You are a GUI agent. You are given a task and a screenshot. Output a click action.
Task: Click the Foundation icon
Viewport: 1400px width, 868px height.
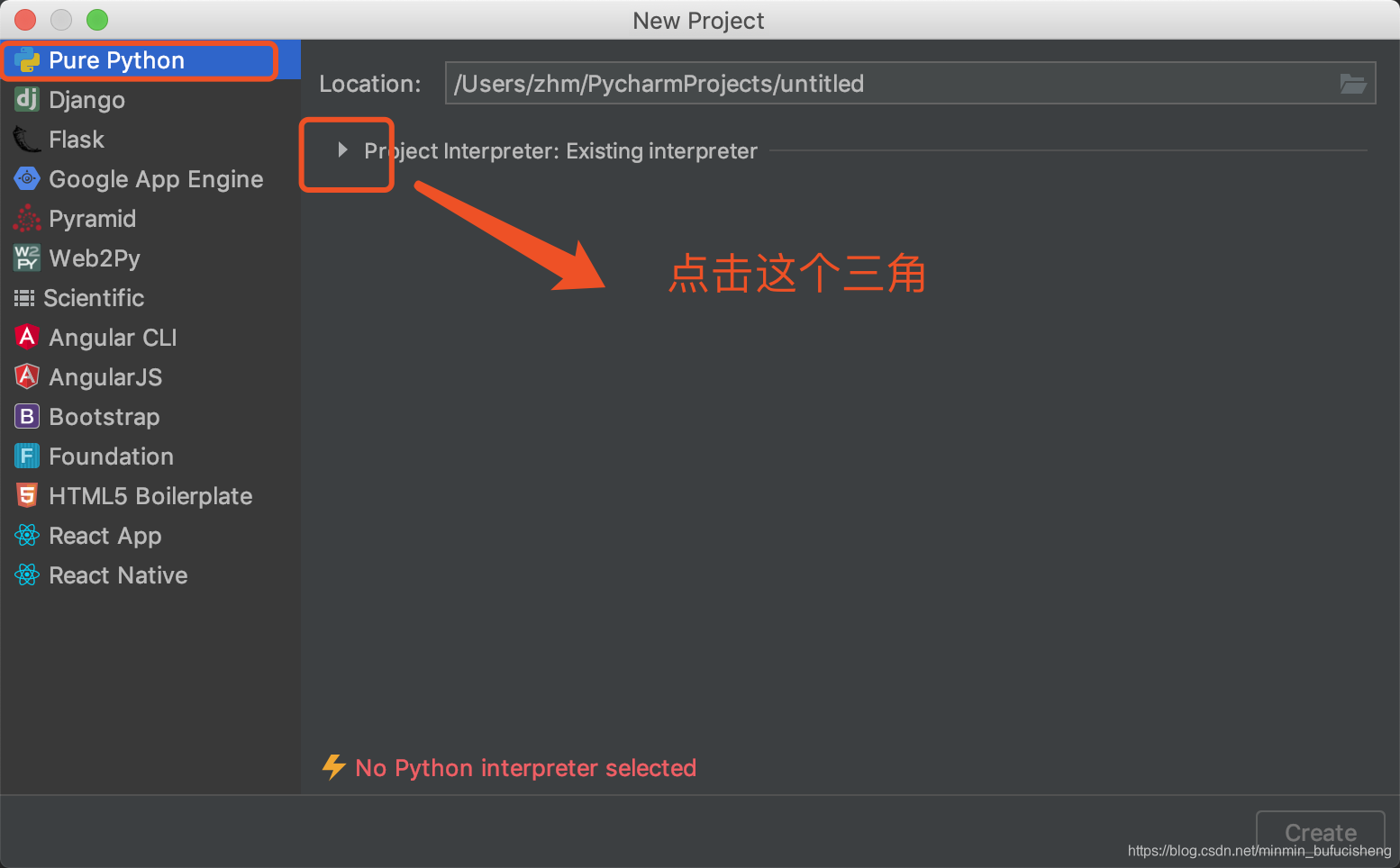pyautogui.click(x=27, y=456)
